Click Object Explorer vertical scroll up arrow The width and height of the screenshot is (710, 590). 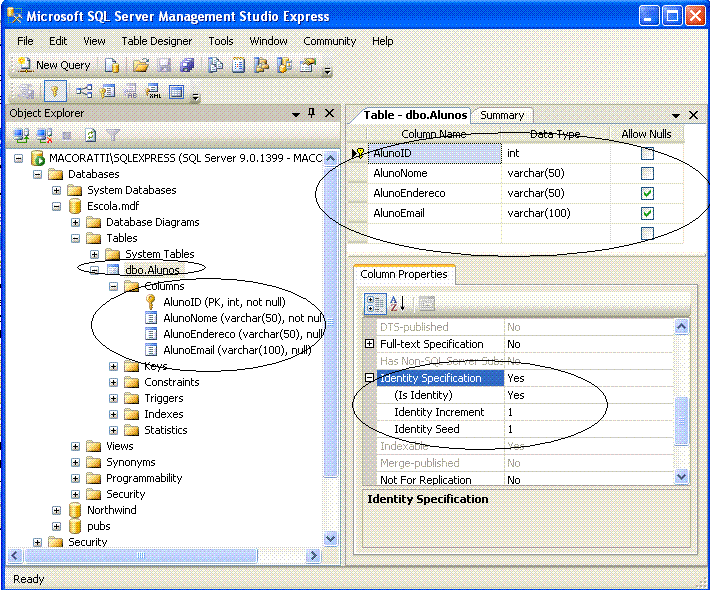click(x=331, y=158)
